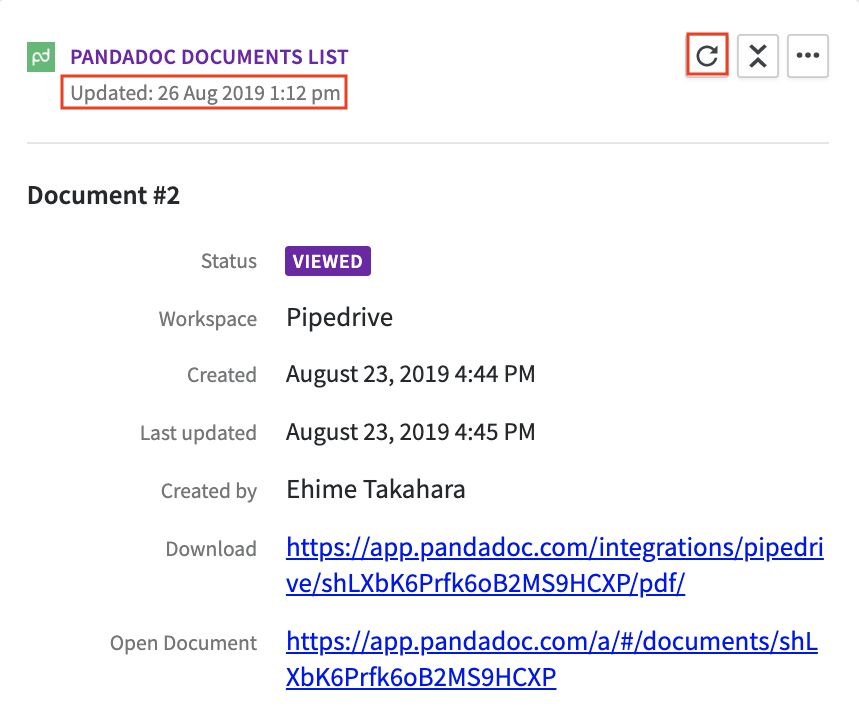Click the creator name Ehime Takahara
Screen dimensions: 859x720
pyautogui.click(x=375, y=490)
